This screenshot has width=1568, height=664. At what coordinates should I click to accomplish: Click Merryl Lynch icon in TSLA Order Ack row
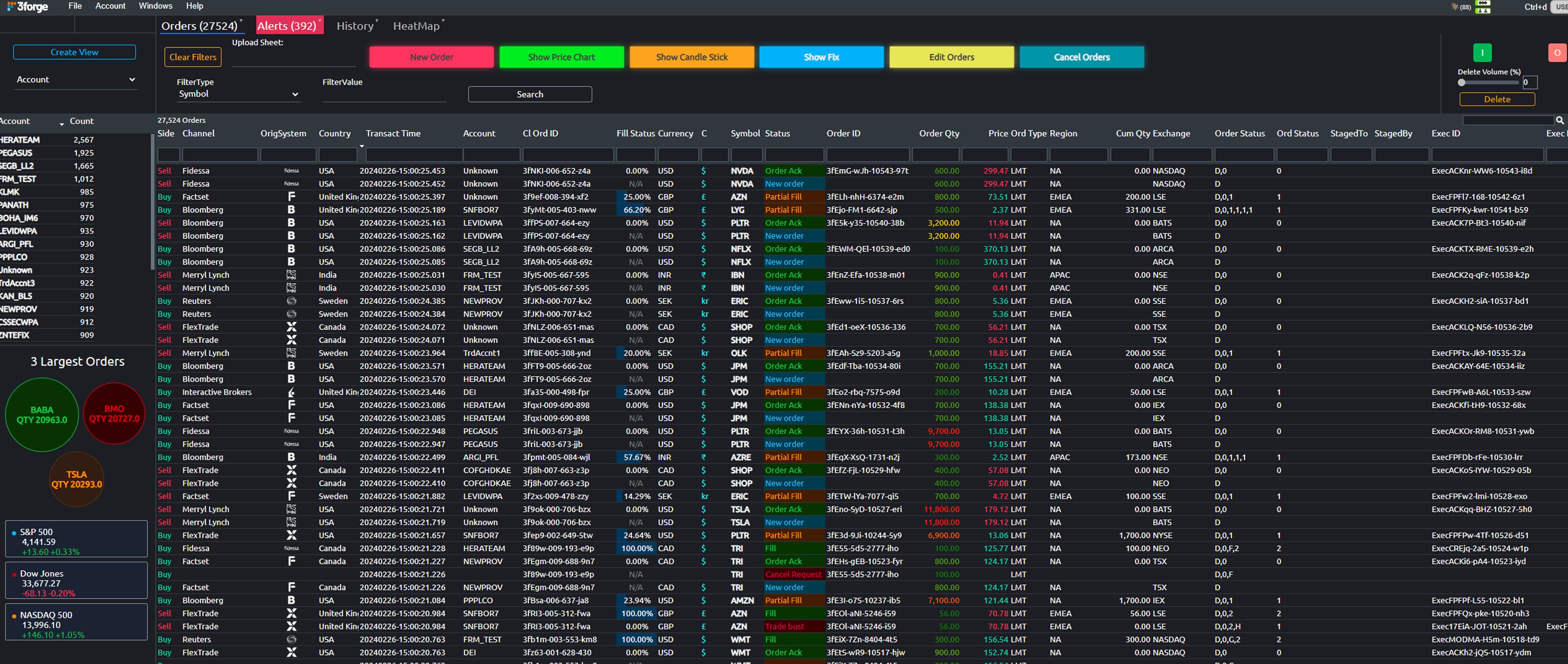click(x=292, y=510)
